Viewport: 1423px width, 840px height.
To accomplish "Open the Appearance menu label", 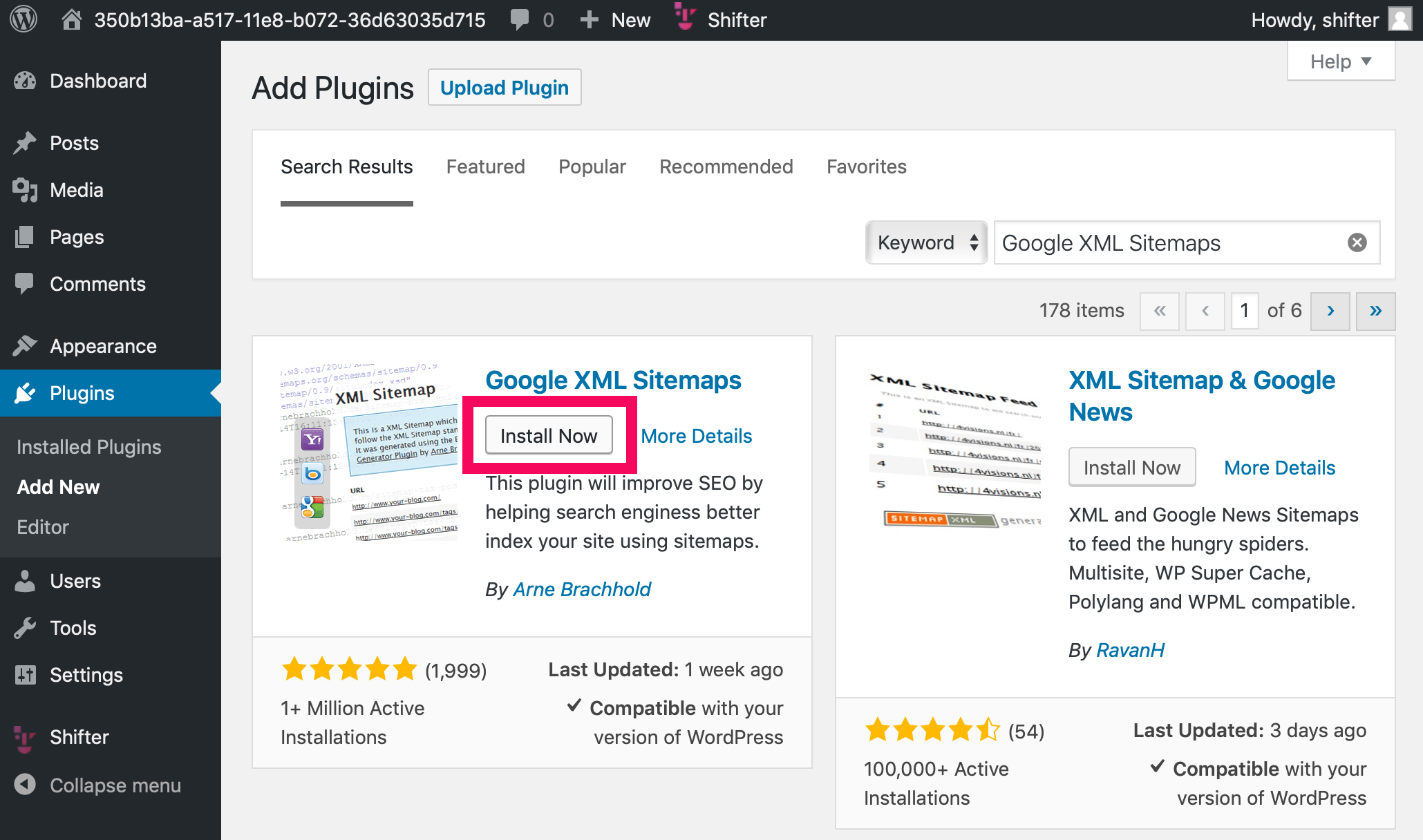I will (103, 346).
